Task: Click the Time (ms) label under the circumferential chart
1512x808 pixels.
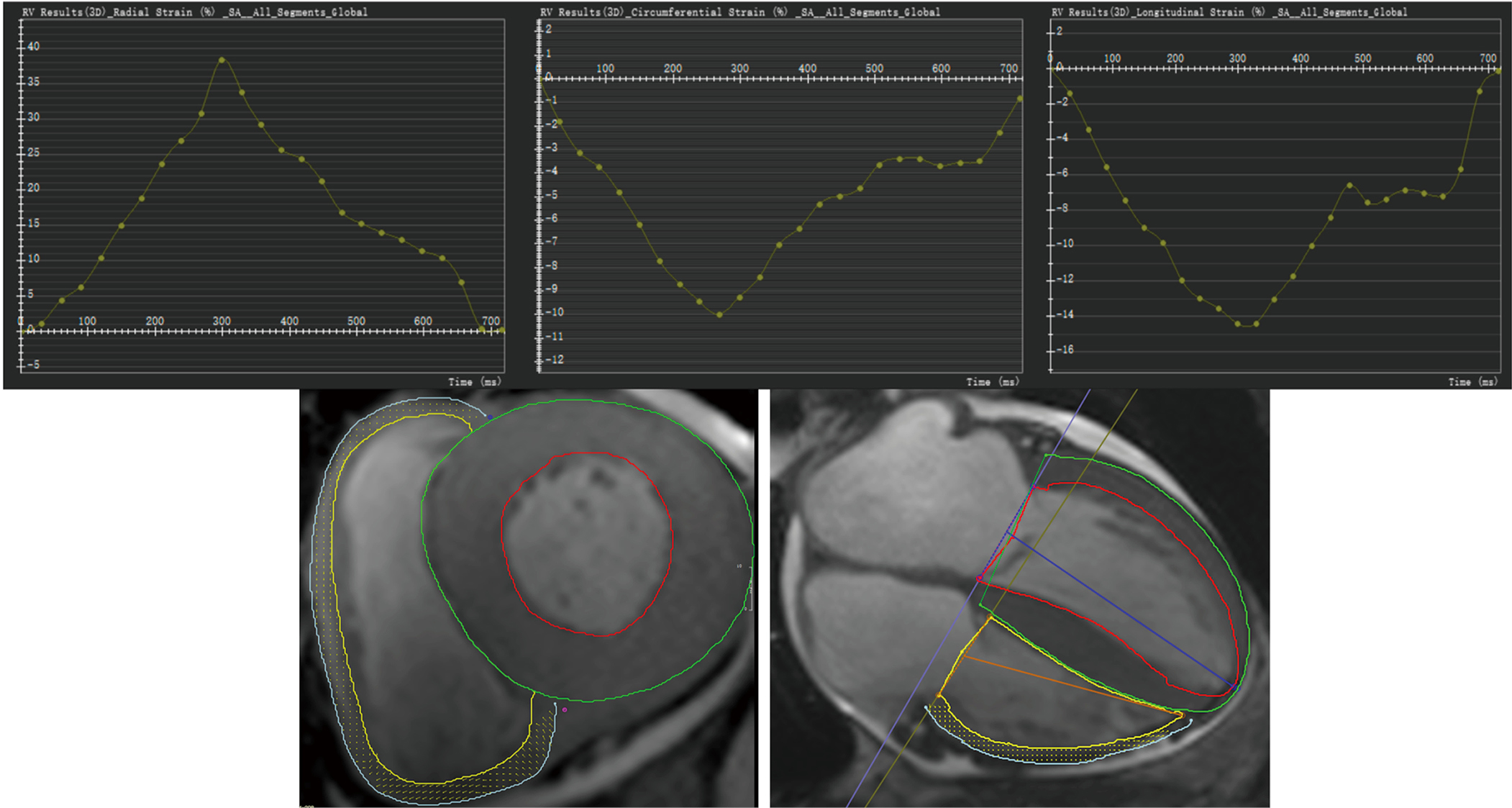Action: click(x=993, y=381)
